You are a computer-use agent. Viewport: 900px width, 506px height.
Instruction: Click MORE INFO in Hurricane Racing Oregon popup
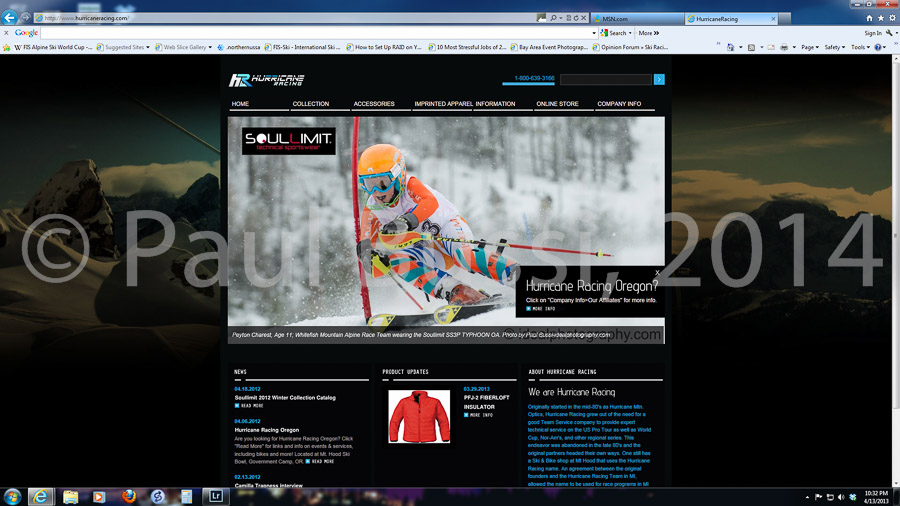540,309
